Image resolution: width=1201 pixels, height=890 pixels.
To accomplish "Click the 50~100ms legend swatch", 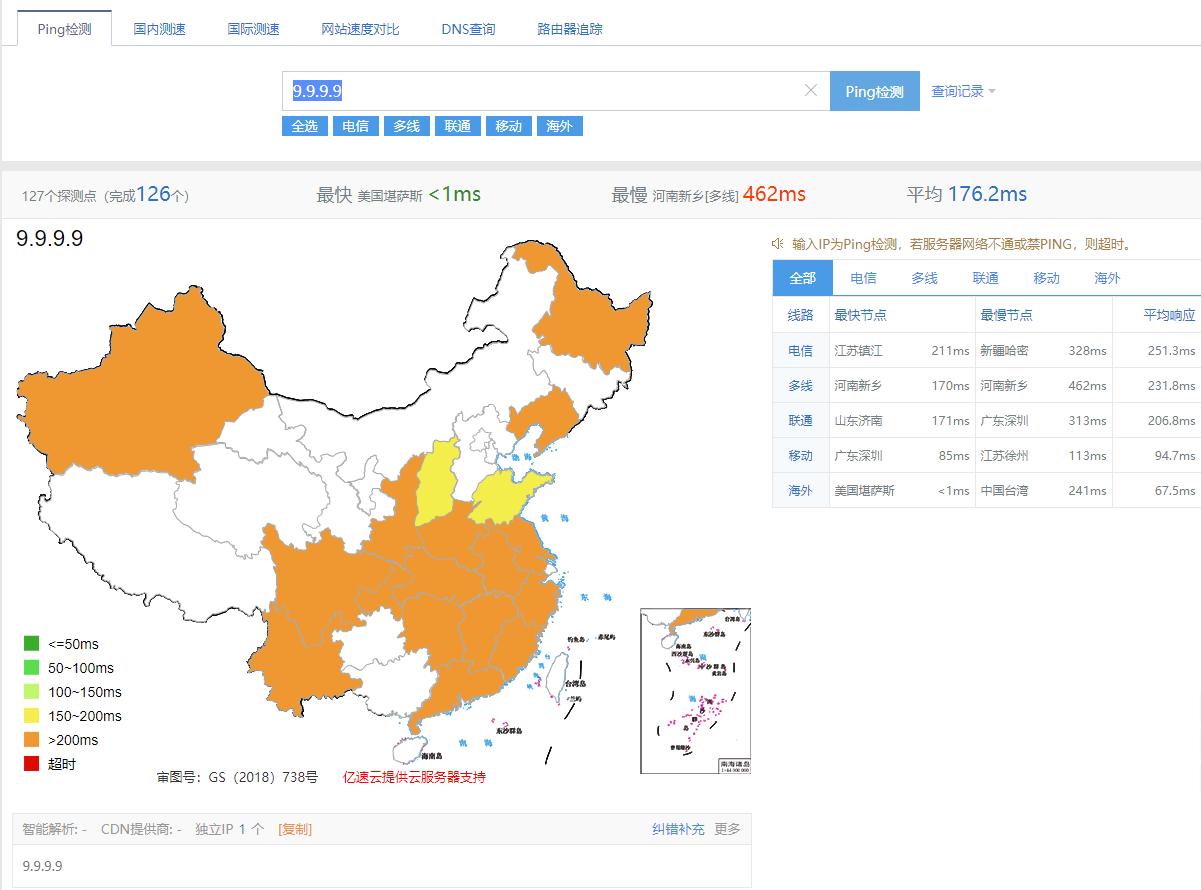I will click(32, 668).
